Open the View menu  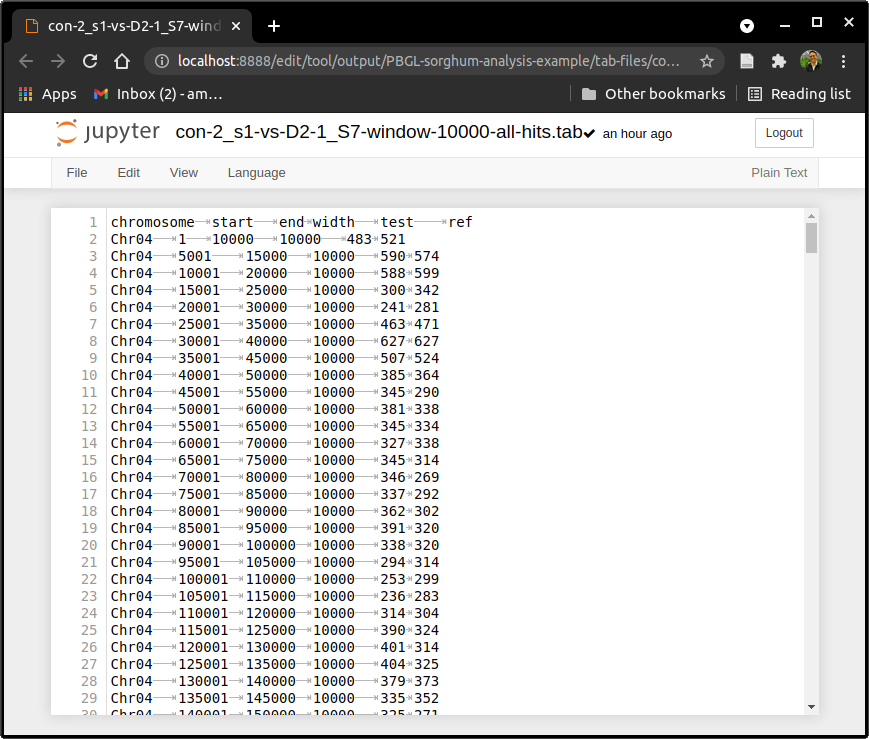click(x=183, y=173)
